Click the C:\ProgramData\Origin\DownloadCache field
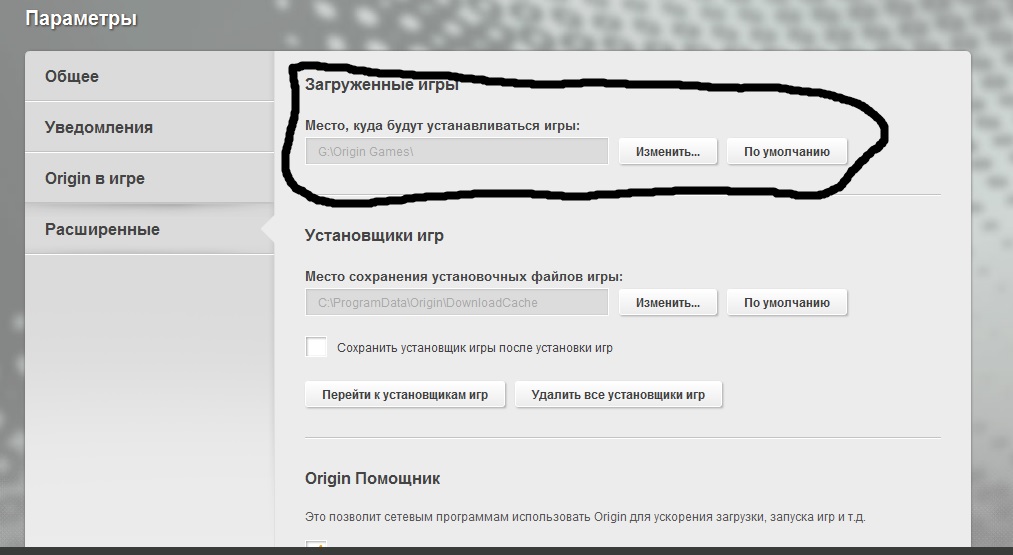Screen dimensions: 1013x555 (457, 302)
